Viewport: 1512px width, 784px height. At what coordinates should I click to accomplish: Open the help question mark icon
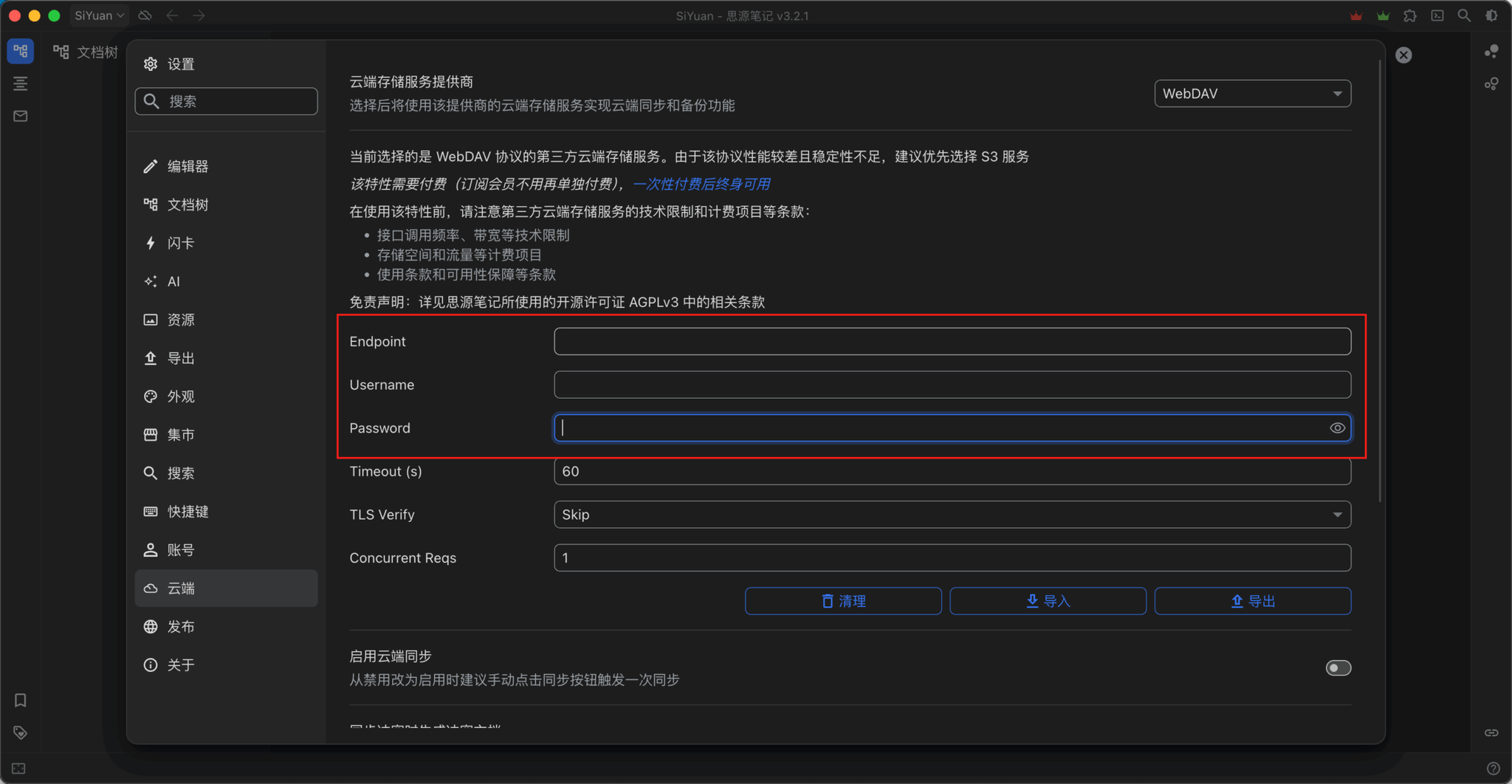(1493, 768)
